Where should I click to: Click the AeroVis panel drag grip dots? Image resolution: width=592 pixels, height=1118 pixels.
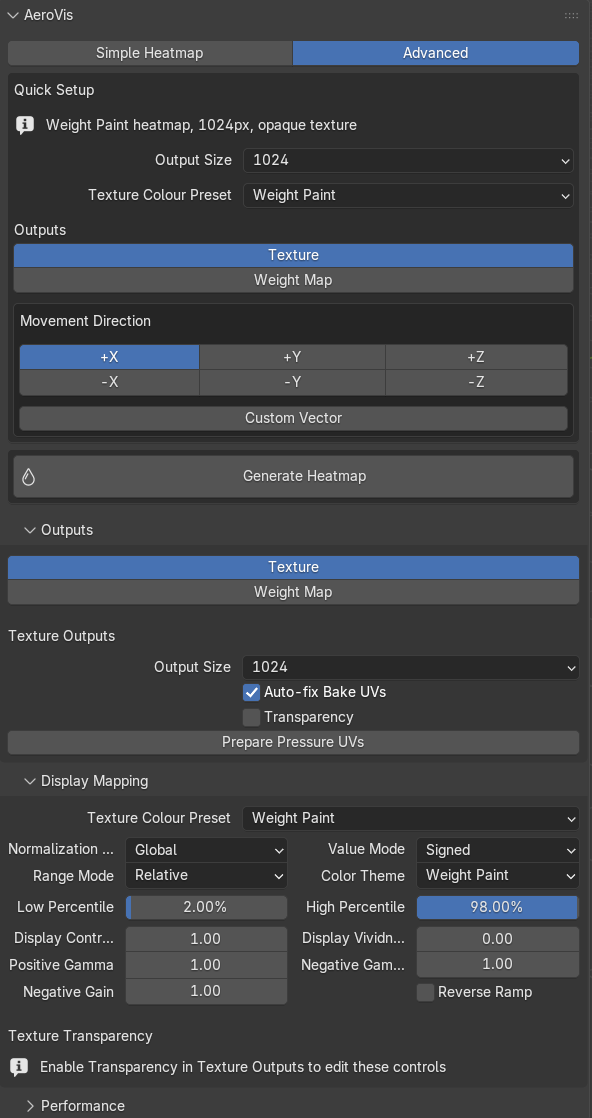(571, 15)
